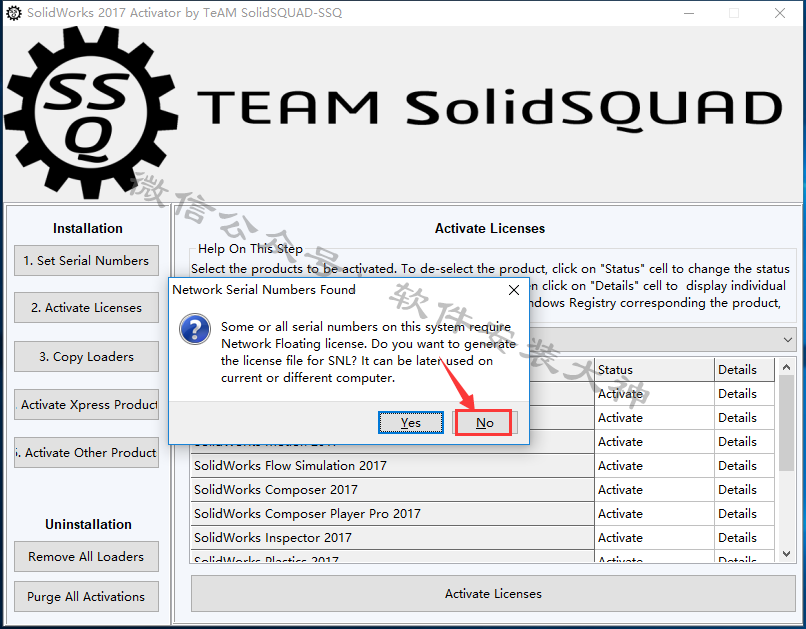The image size is (806, 629).
Task: Minimize the SolidWorks 2017 Activator window
Action: [689, 13]
